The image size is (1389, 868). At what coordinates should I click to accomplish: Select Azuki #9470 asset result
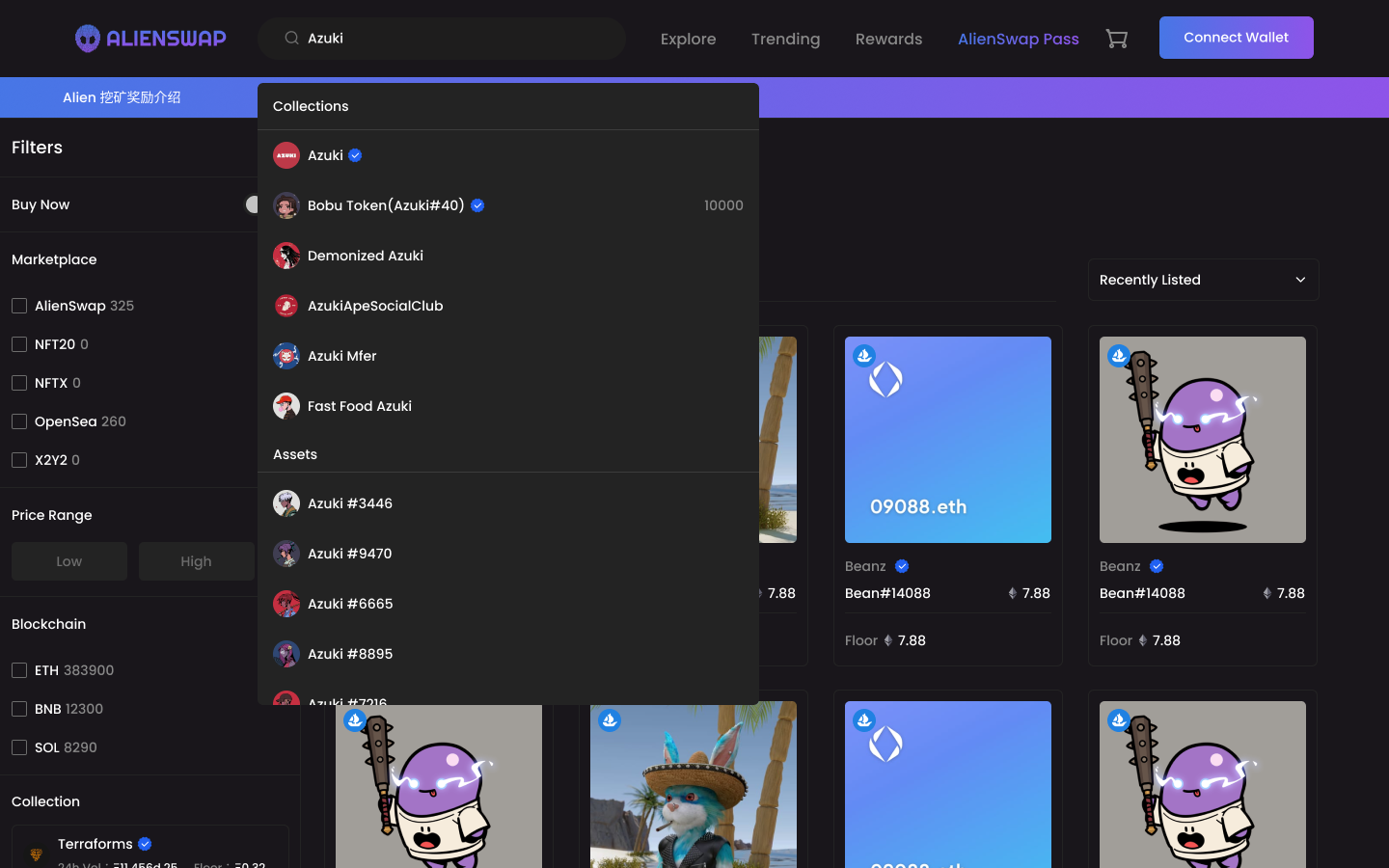click(508, 554)
